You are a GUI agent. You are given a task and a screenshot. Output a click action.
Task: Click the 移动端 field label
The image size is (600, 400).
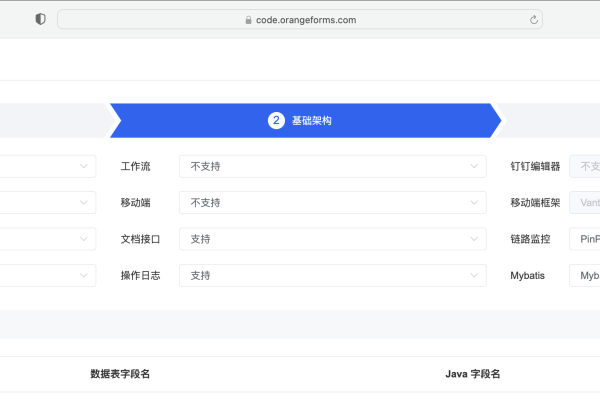pos(135,203)
